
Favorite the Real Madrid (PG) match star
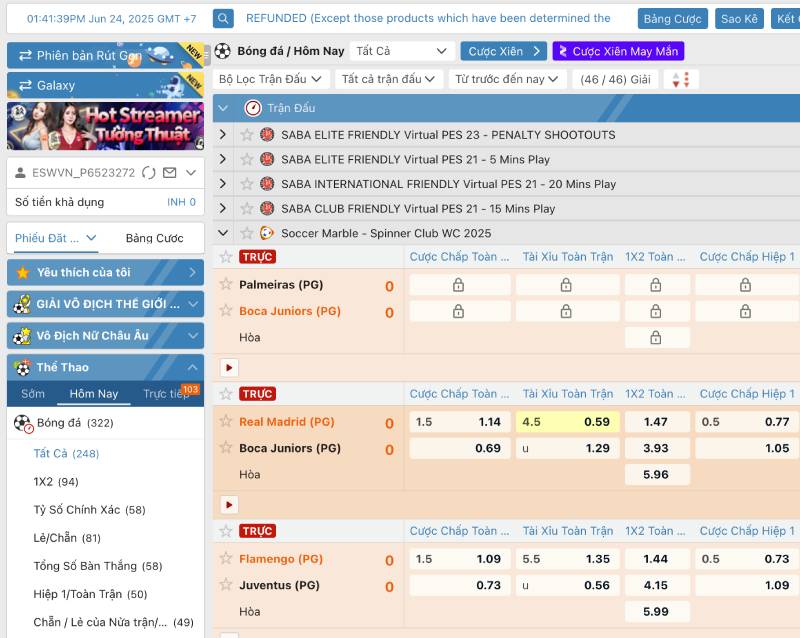pyautogui.click(x=226, y=421)
